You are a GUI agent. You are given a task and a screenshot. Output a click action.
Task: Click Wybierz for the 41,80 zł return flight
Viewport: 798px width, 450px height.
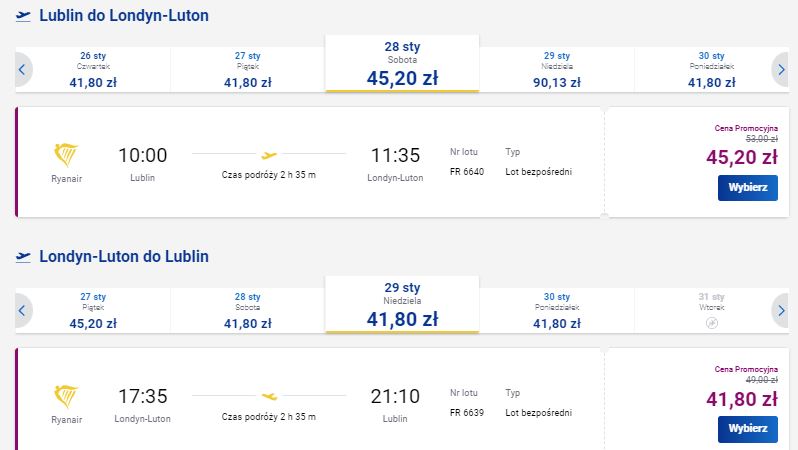748,429
